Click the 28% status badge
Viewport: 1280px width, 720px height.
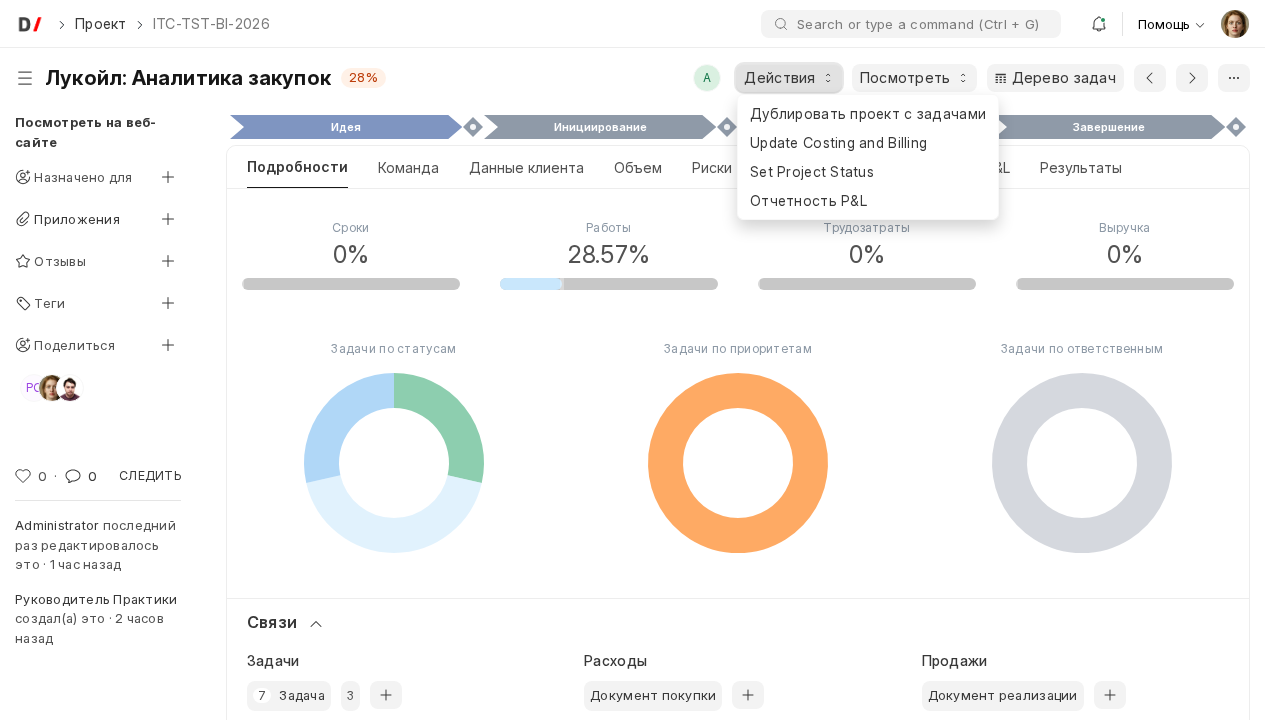pos(363,78)
